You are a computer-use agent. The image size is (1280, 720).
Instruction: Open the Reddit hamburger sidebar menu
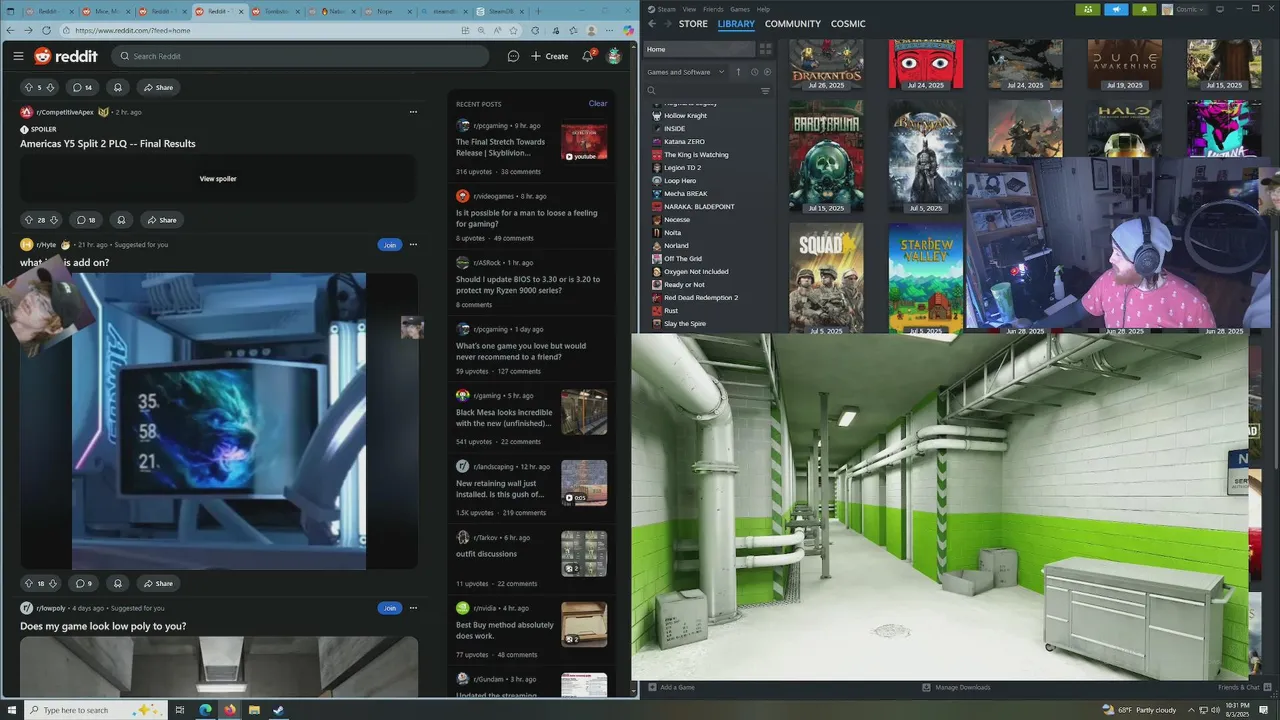click(18, 56)
